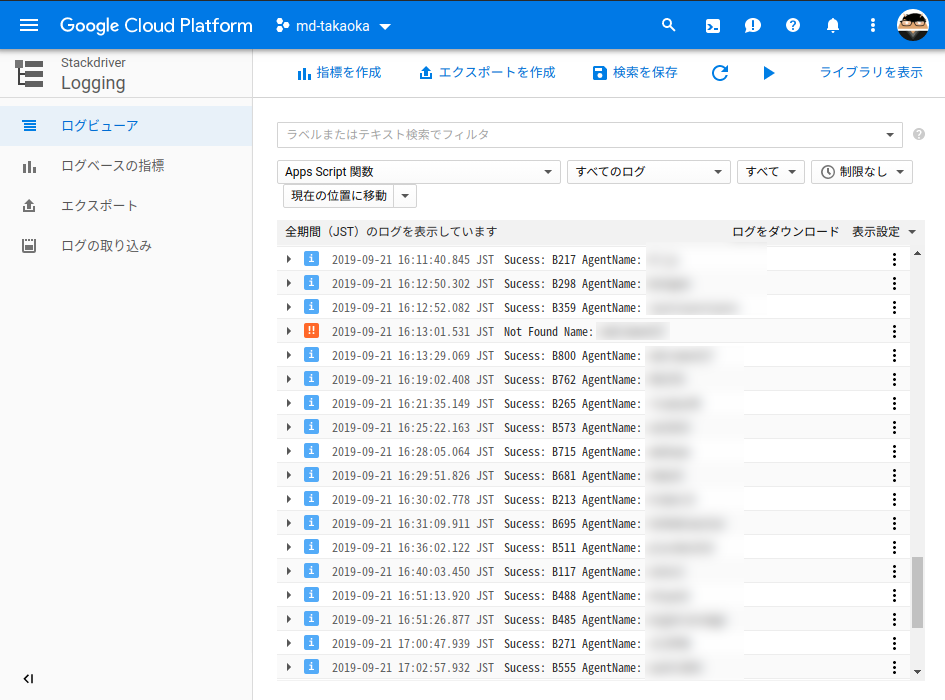Start log streaming with the play icon
Viewport: 945px width, 700px height.
click(768, 73)
